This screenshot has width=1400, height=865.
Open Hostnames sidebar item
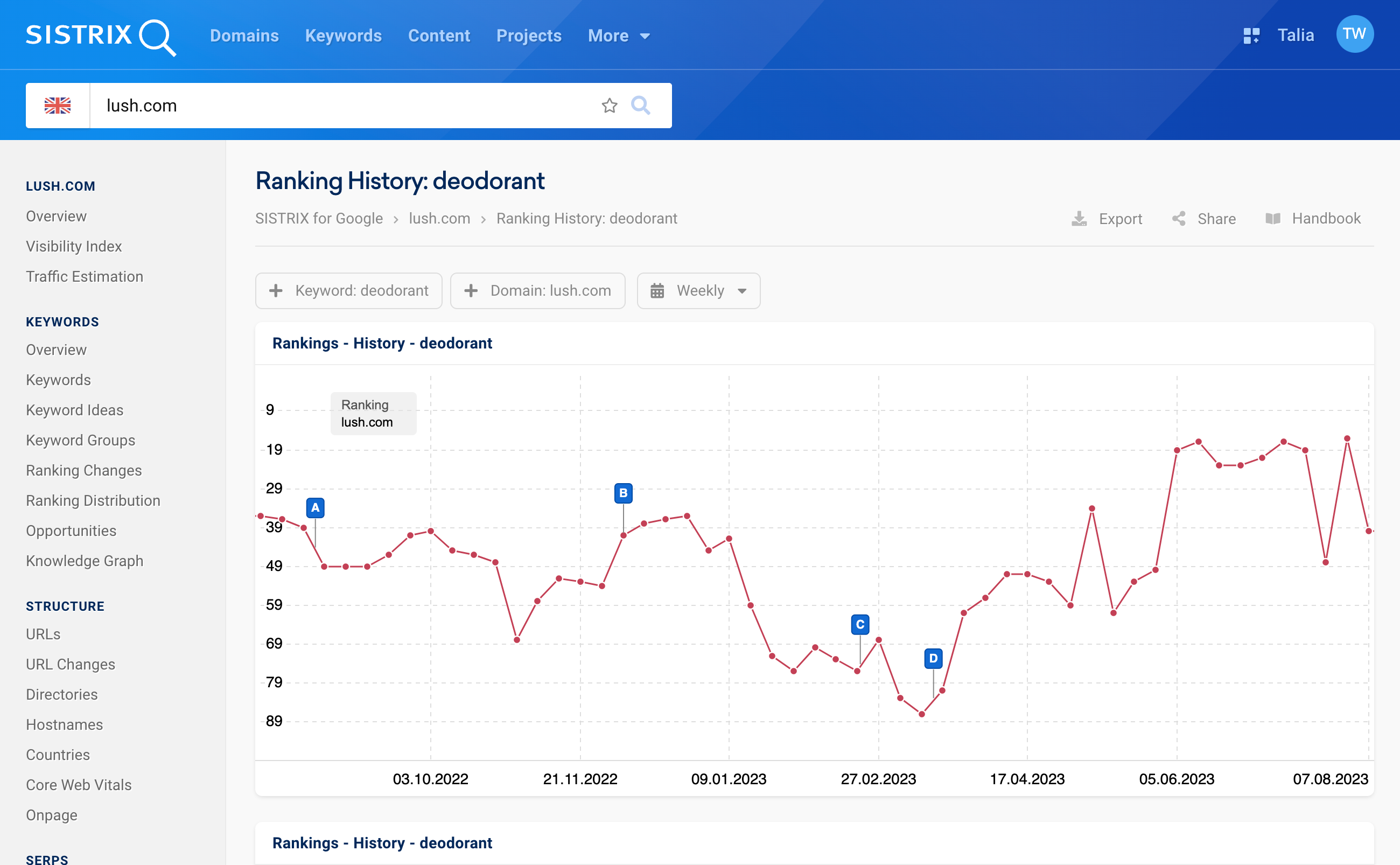pyautogui.click(x=64, y=725)
